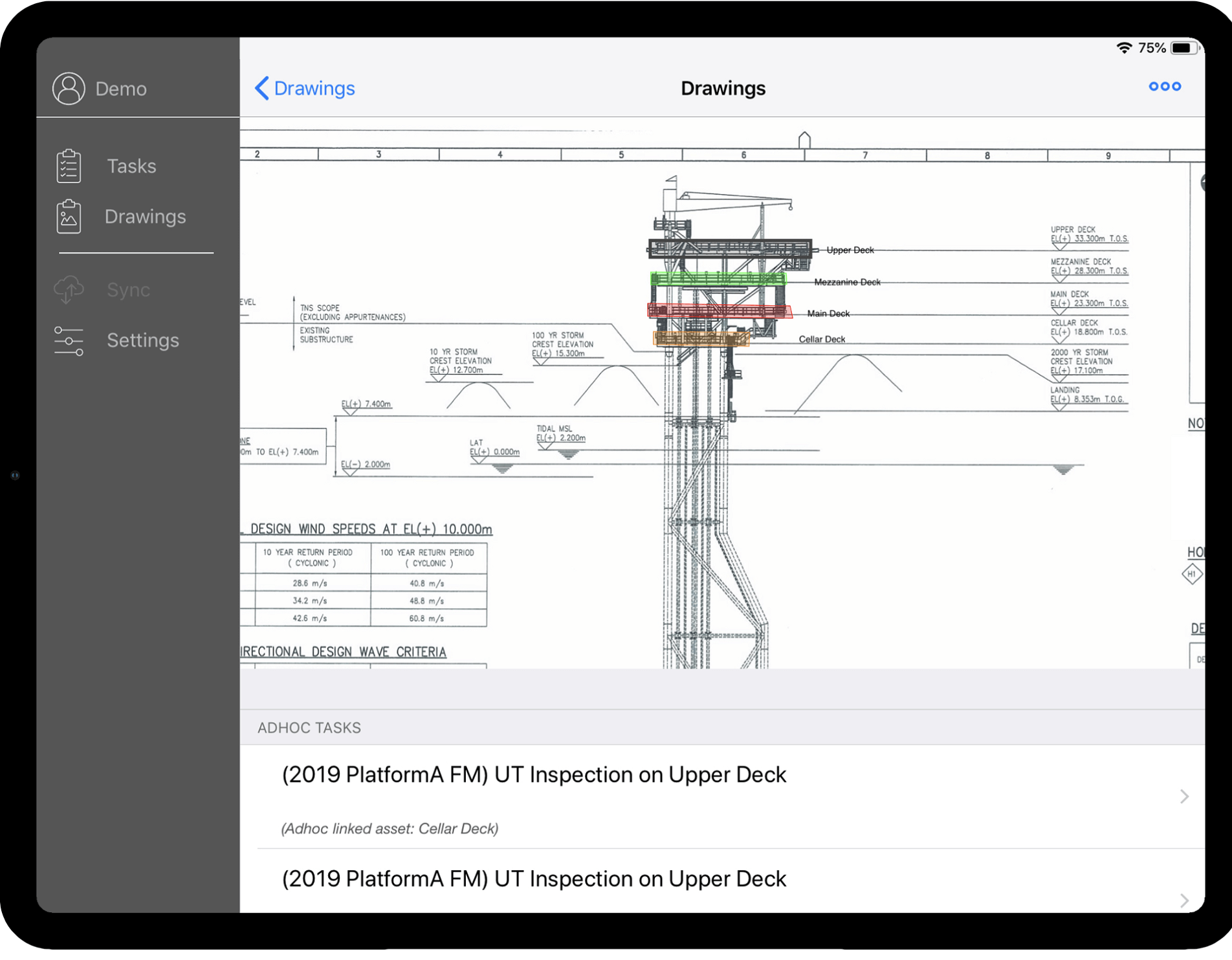Check the battery status indicator
This screenshot has width=1232, height=960.
1183,48
